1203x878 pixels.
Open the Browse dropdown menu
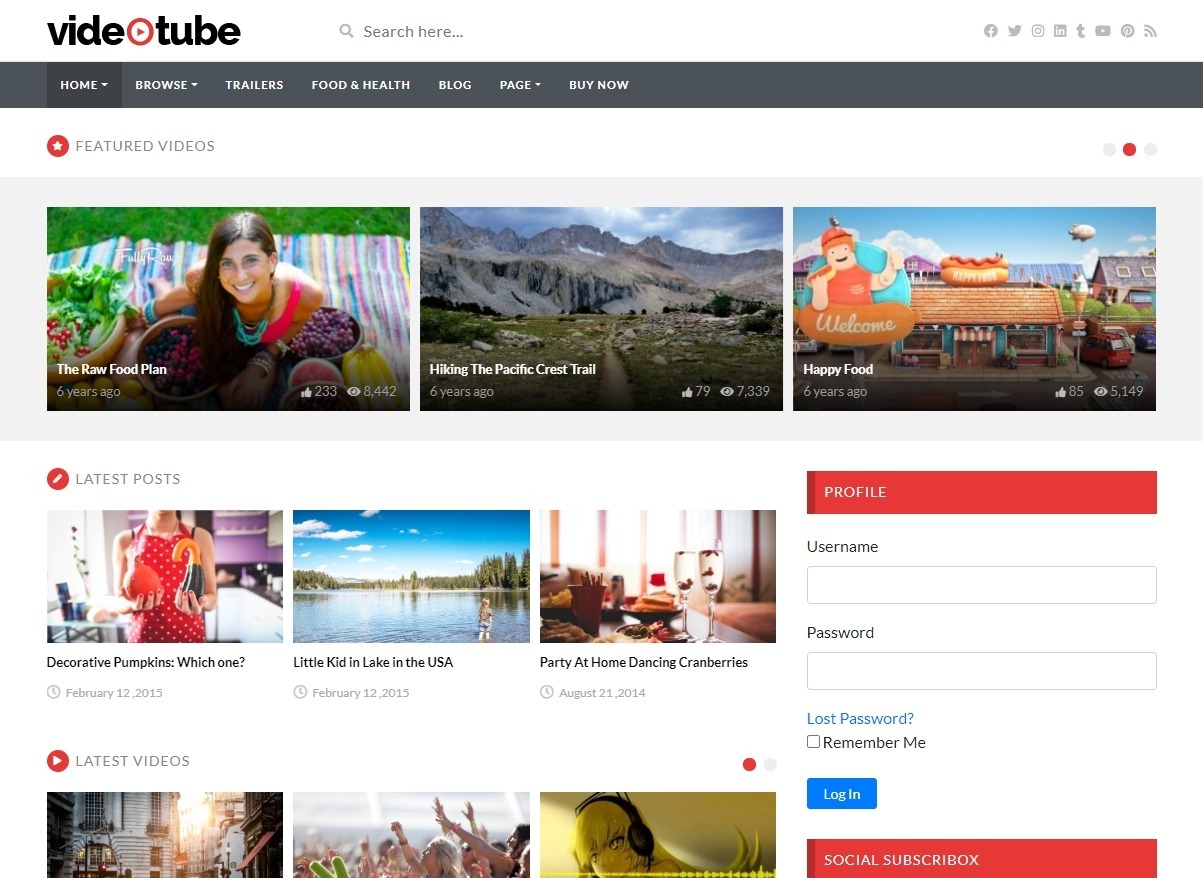pos(166,85)
